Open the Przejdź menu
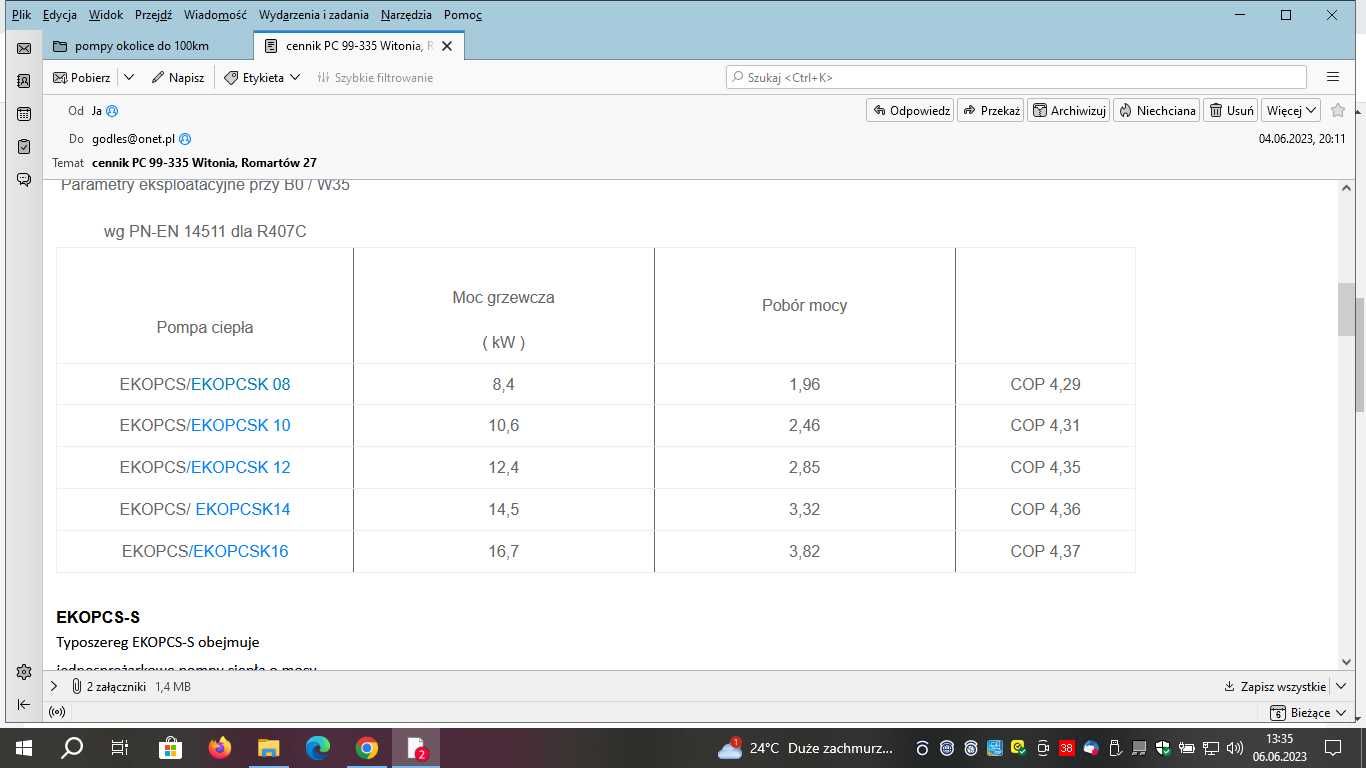 153,15
